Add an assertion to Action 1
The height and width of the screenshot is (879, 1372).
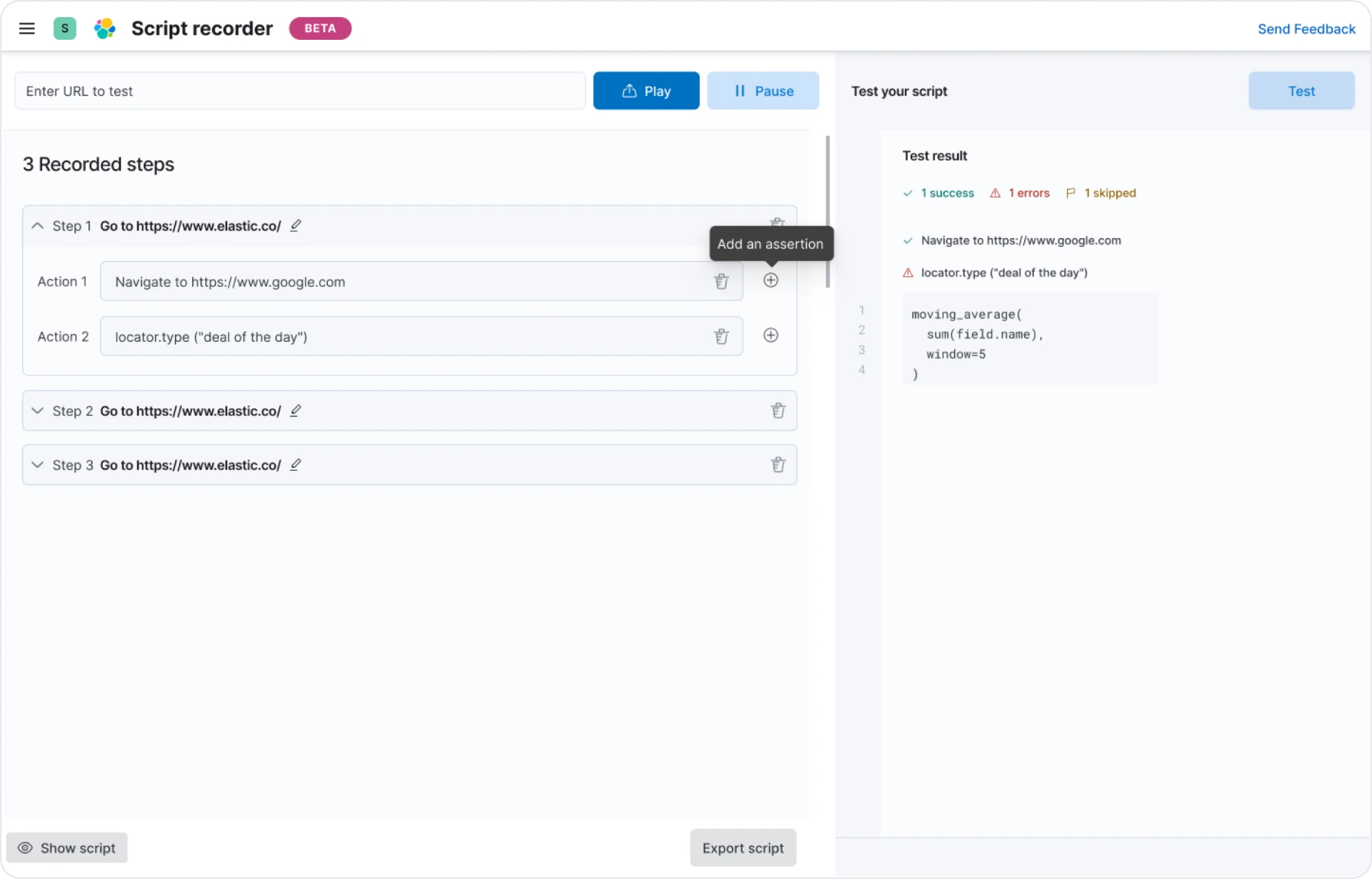point(771,280)
